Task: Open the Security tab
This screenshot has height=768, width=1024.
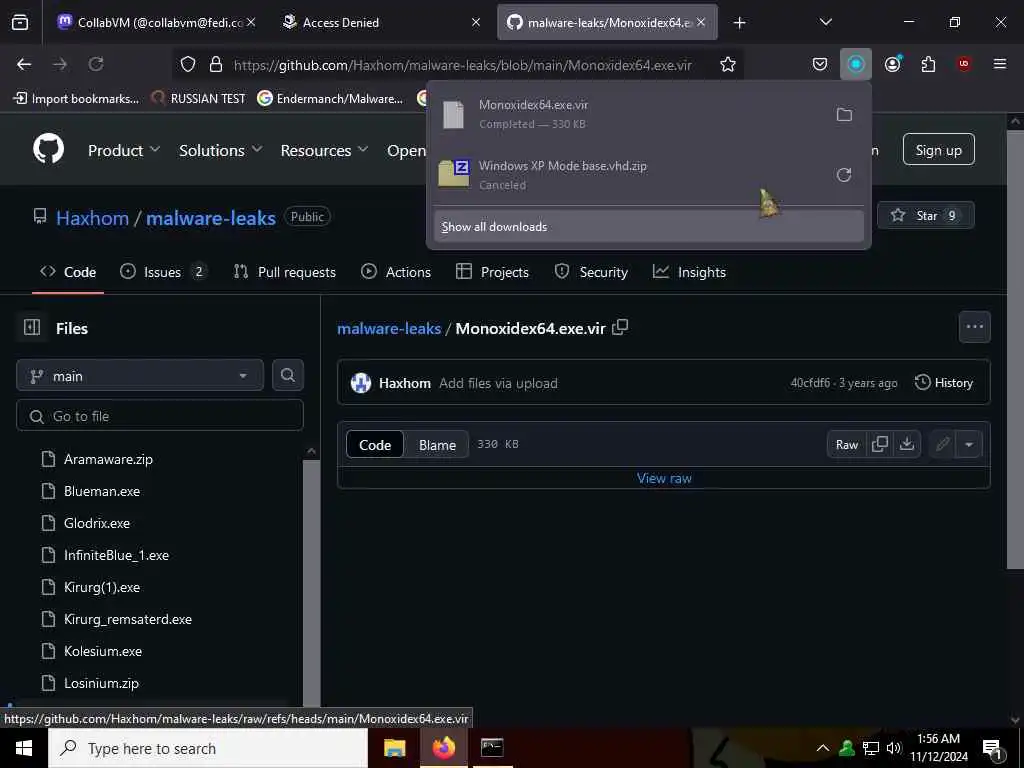Action: (x=591, y=272)
